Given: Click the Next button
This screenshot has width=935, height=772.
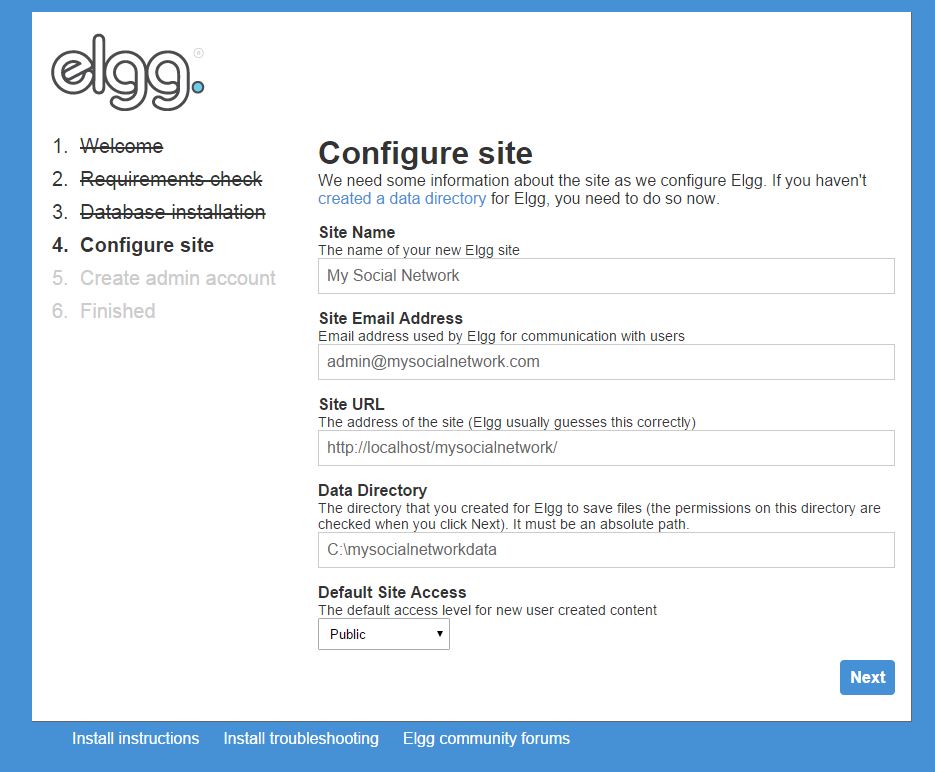Looking at the screenshot, I should click(867, 677).
